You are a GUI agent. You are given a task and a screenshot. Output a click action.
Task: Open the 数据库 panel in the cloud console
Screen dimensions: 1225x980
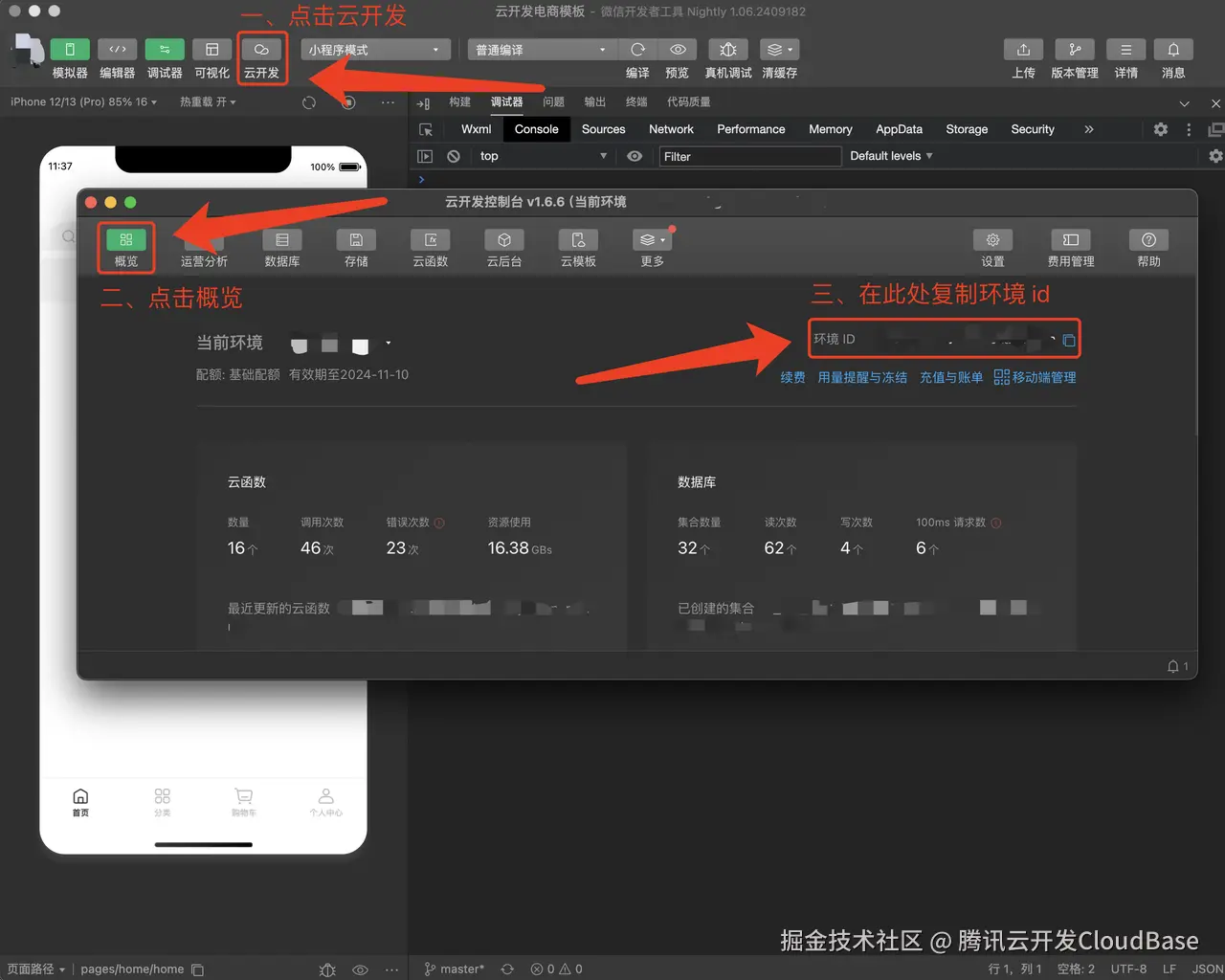pyautogui.click(x=281, y=247)
